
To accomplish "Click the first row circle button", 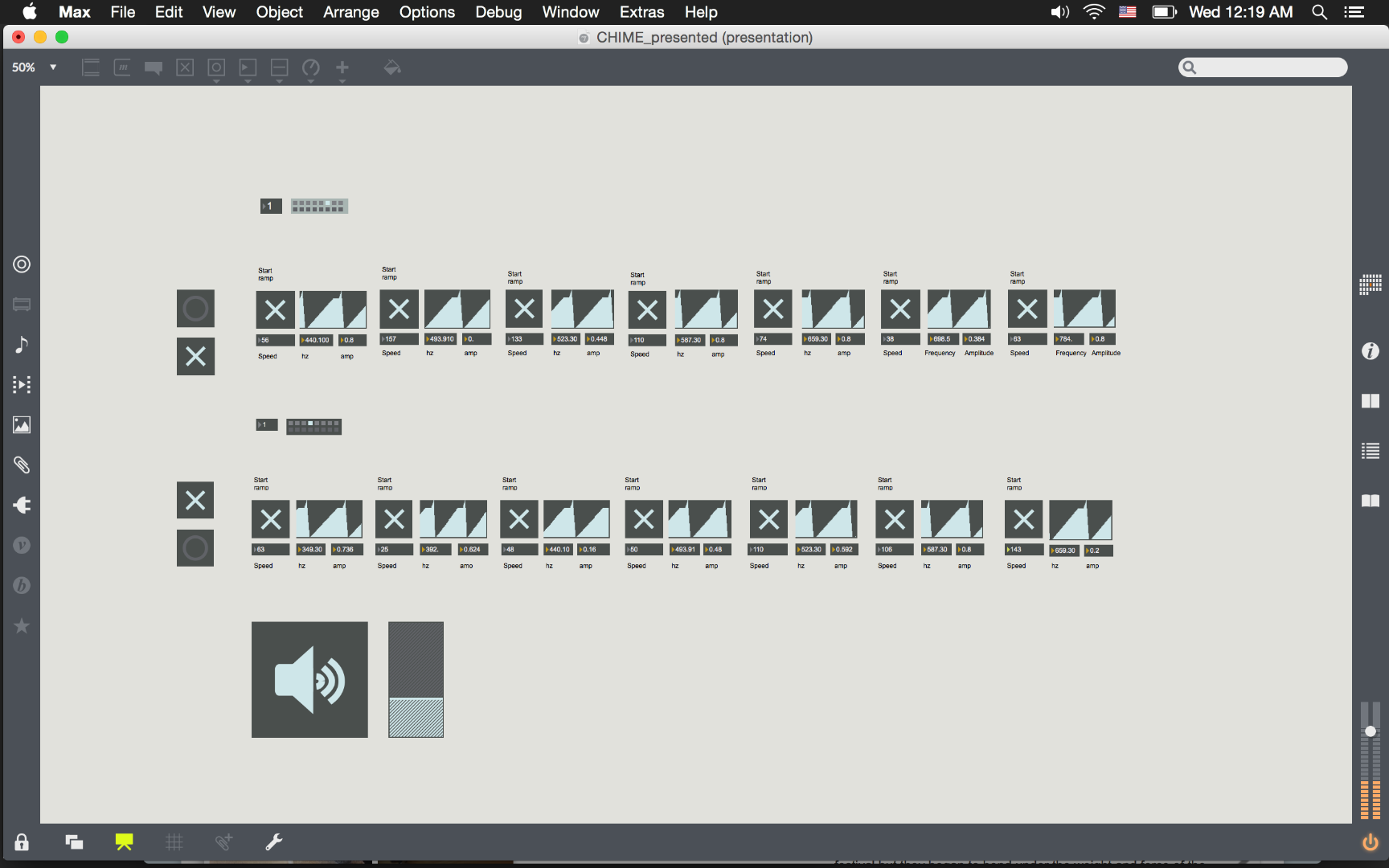I will pos(195,309).
